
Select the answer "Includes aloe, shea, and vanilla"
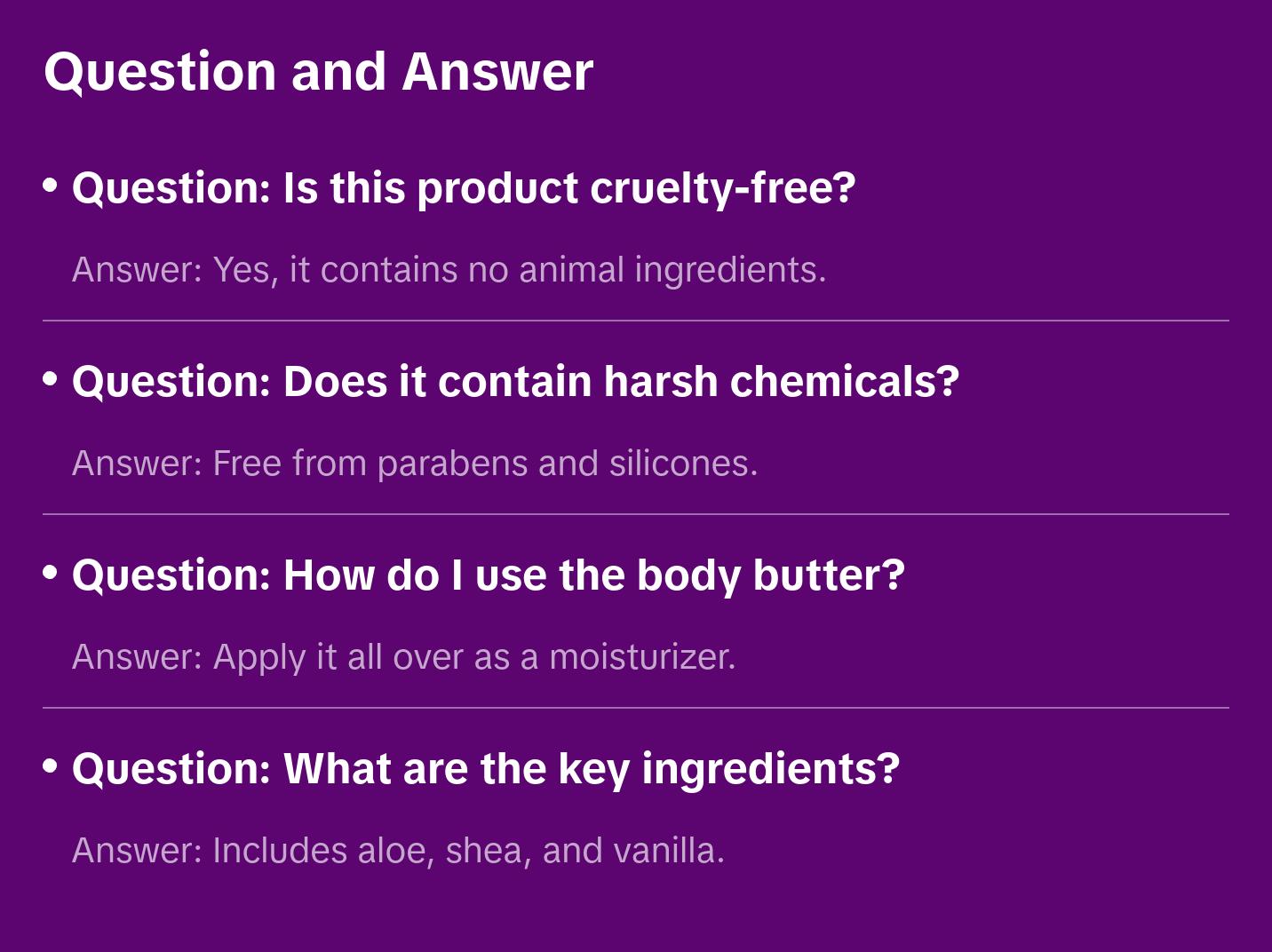pos(398,851)
